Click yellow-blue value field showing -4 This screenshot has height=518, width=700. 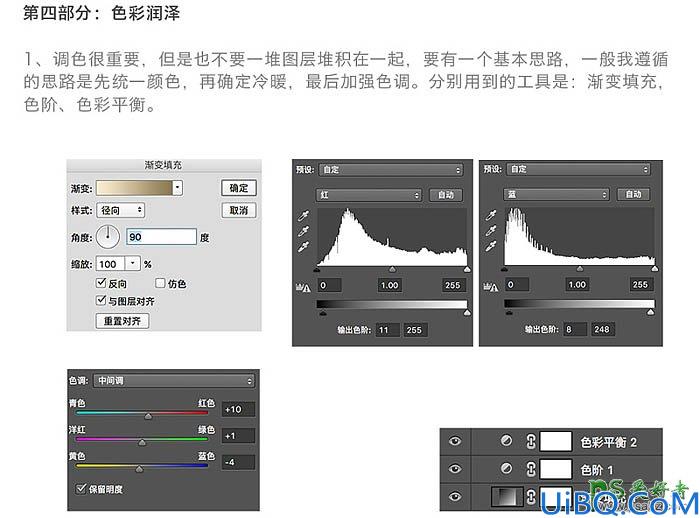238,462
